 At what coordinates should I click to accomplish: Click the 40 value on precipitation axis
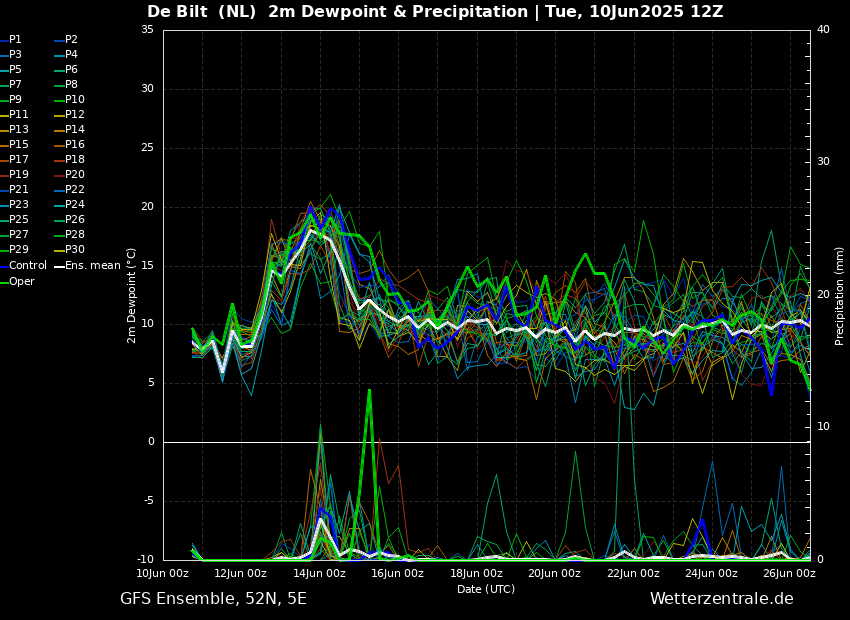click(x=823, y=30)
